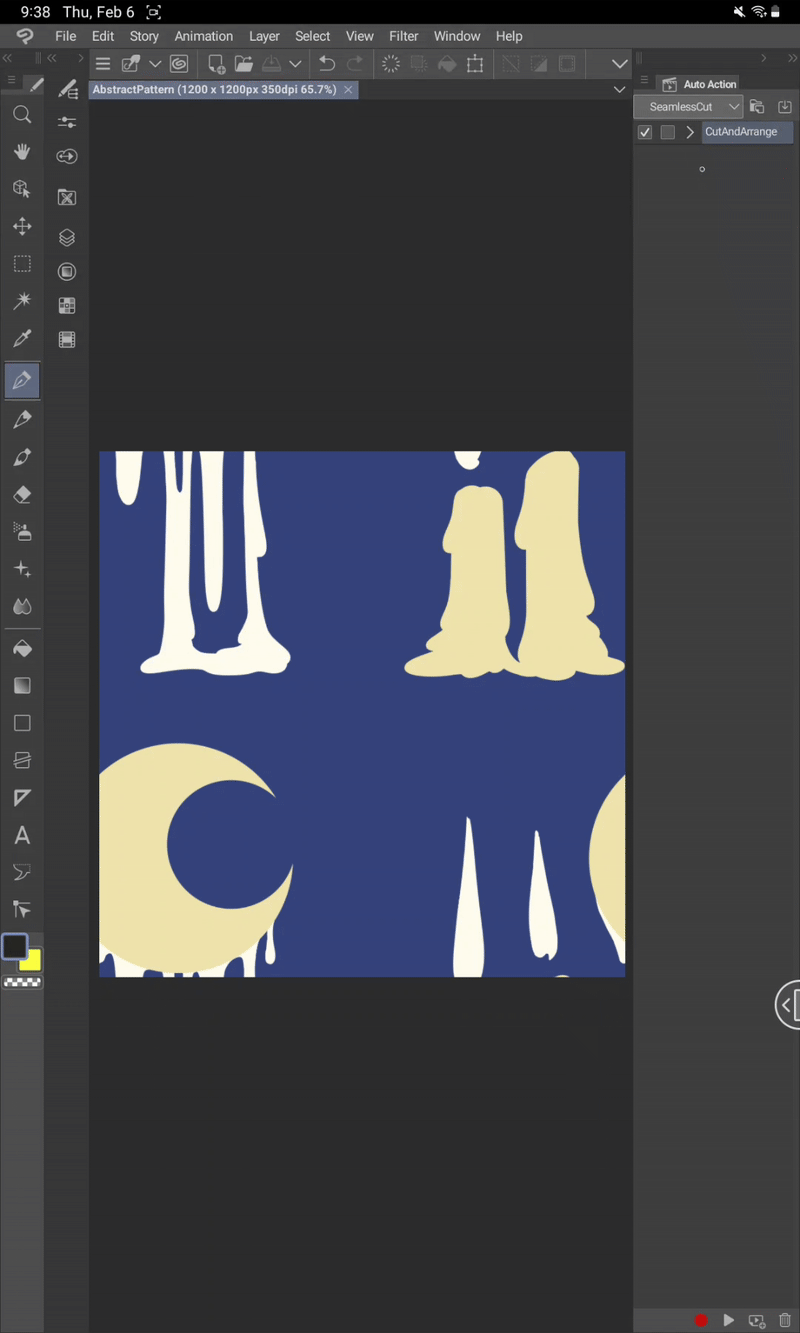Select the Airbrush spray tool
The height and width of the screenshot is (1333, 800).
[22, 532]
